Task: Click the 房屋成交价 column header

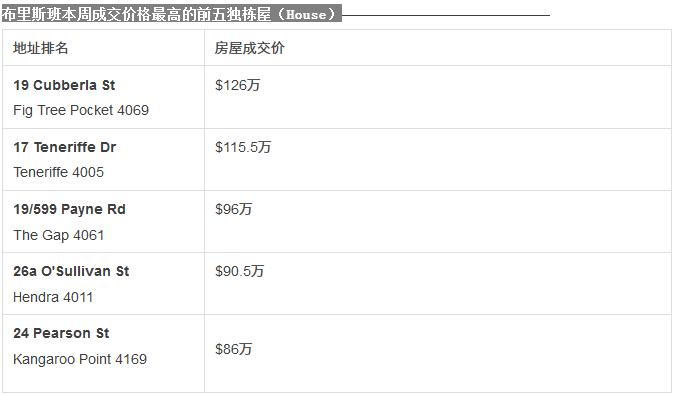Action: pos(250,48)
